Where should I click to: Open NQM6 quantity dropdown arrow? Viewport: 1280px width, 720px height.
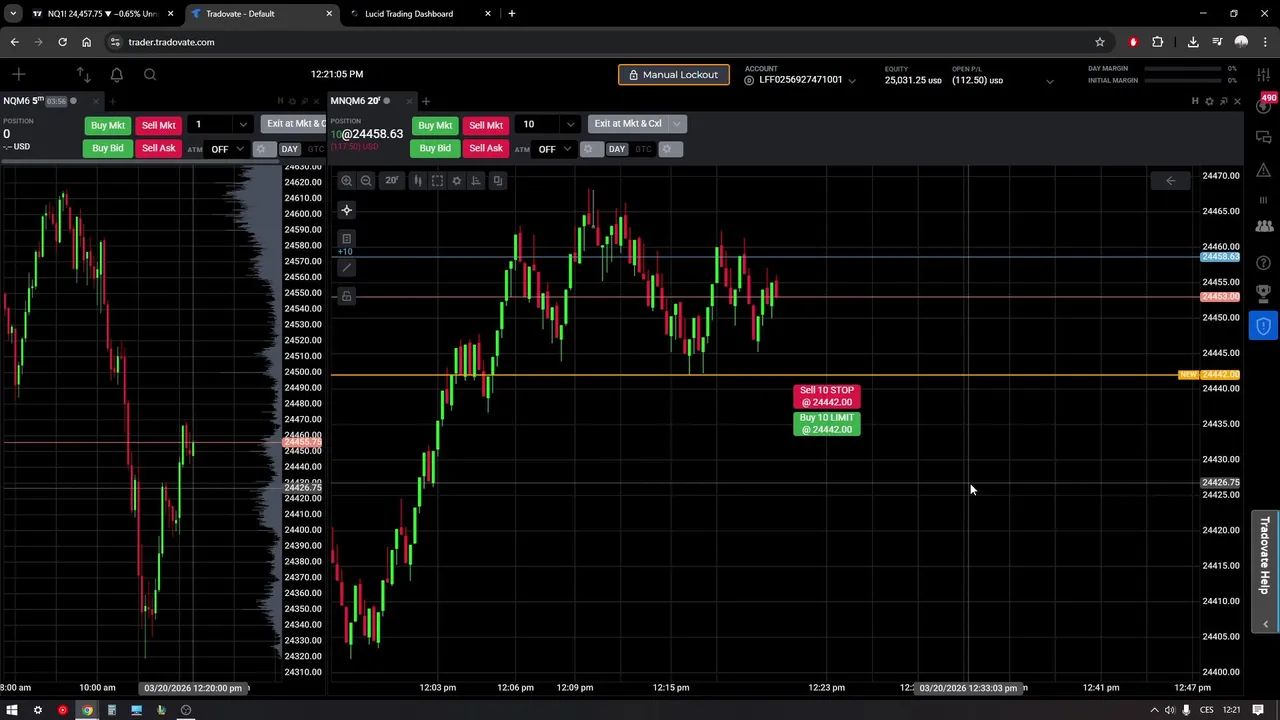(x=243, y=125)
